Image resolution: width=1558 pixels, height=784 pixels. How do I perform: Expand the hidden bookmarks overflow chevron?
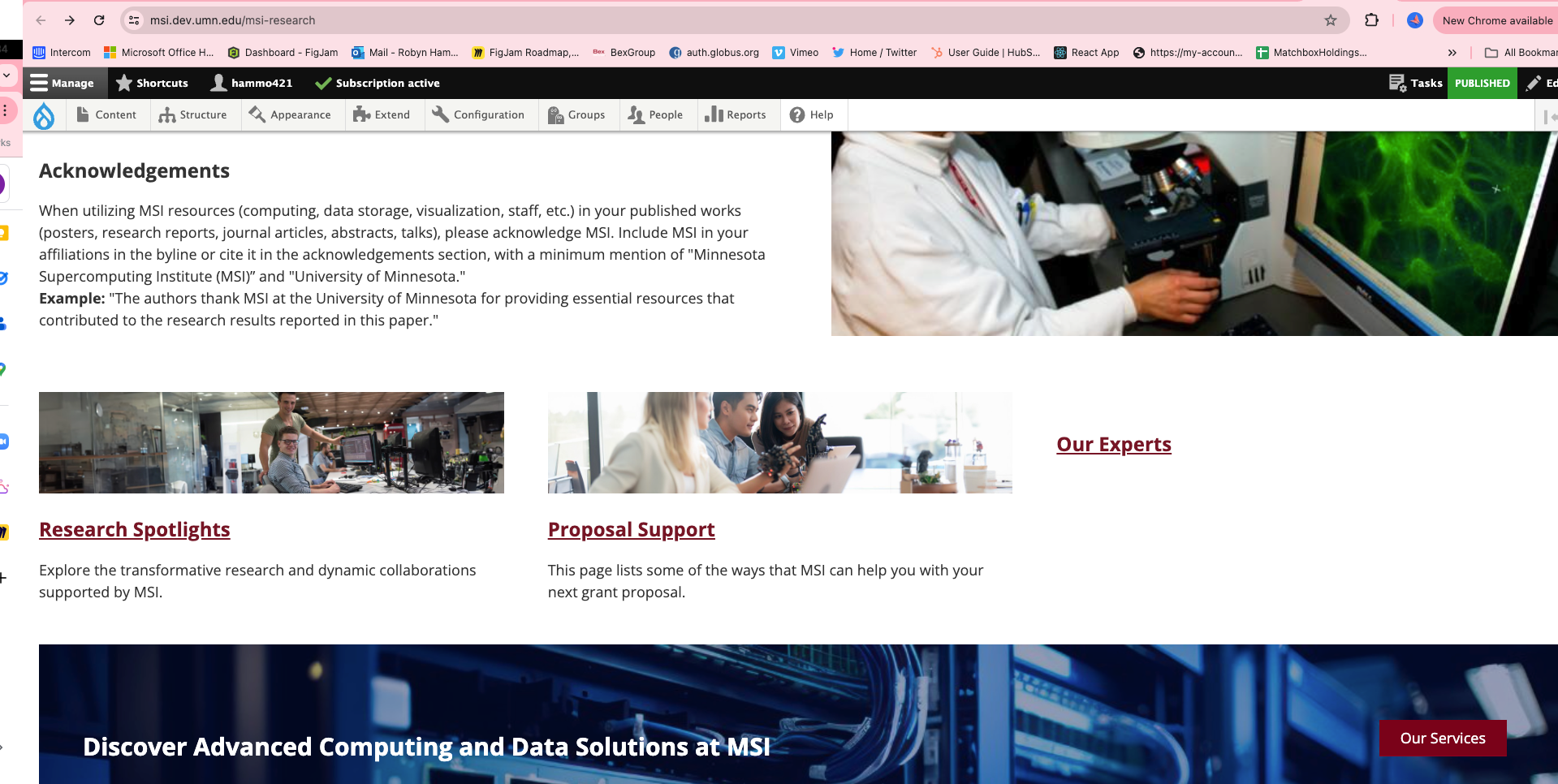pyautogui.click(x=1452, y=53)
